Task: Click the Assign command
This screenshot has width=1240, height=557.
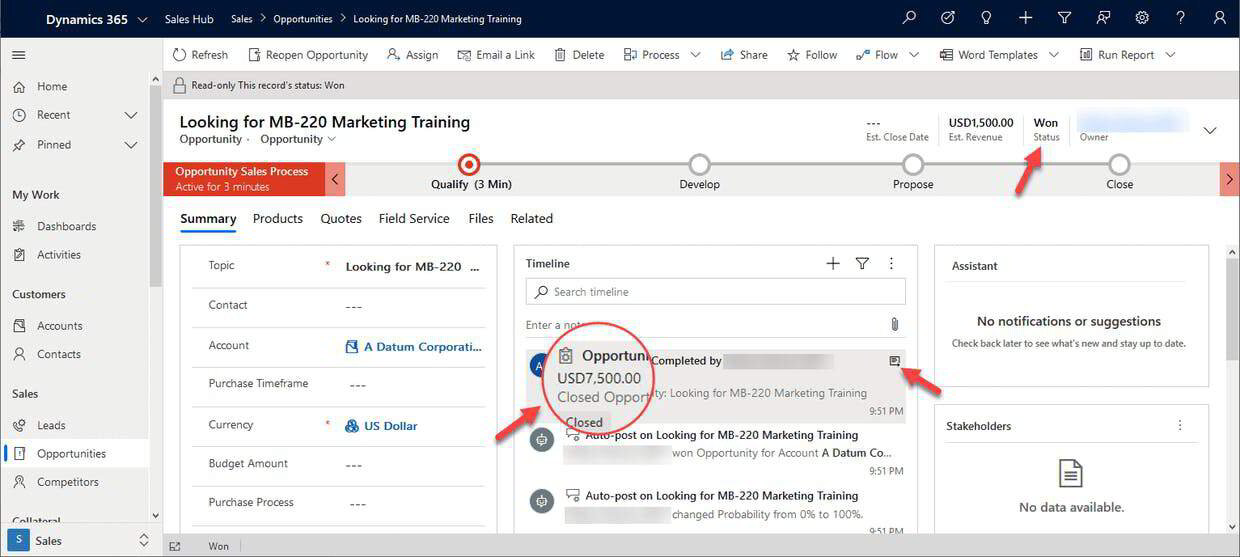Action: (412, 55)
